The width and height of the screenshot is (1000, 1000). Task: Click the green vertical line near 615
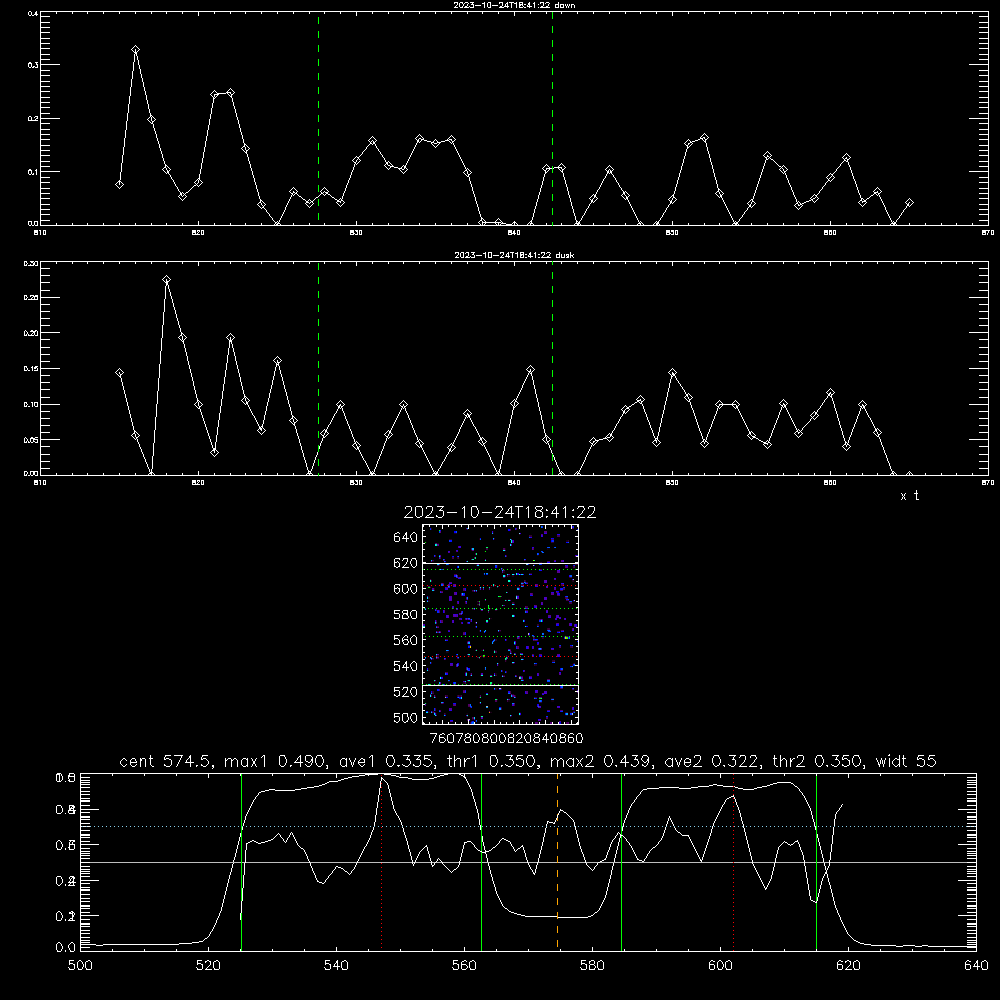click(x=816, y=861)
